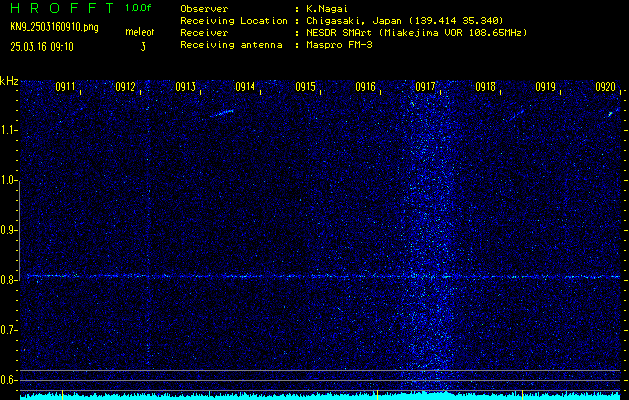Click the file name KN9_2503160910.png

tap(54, 27)
